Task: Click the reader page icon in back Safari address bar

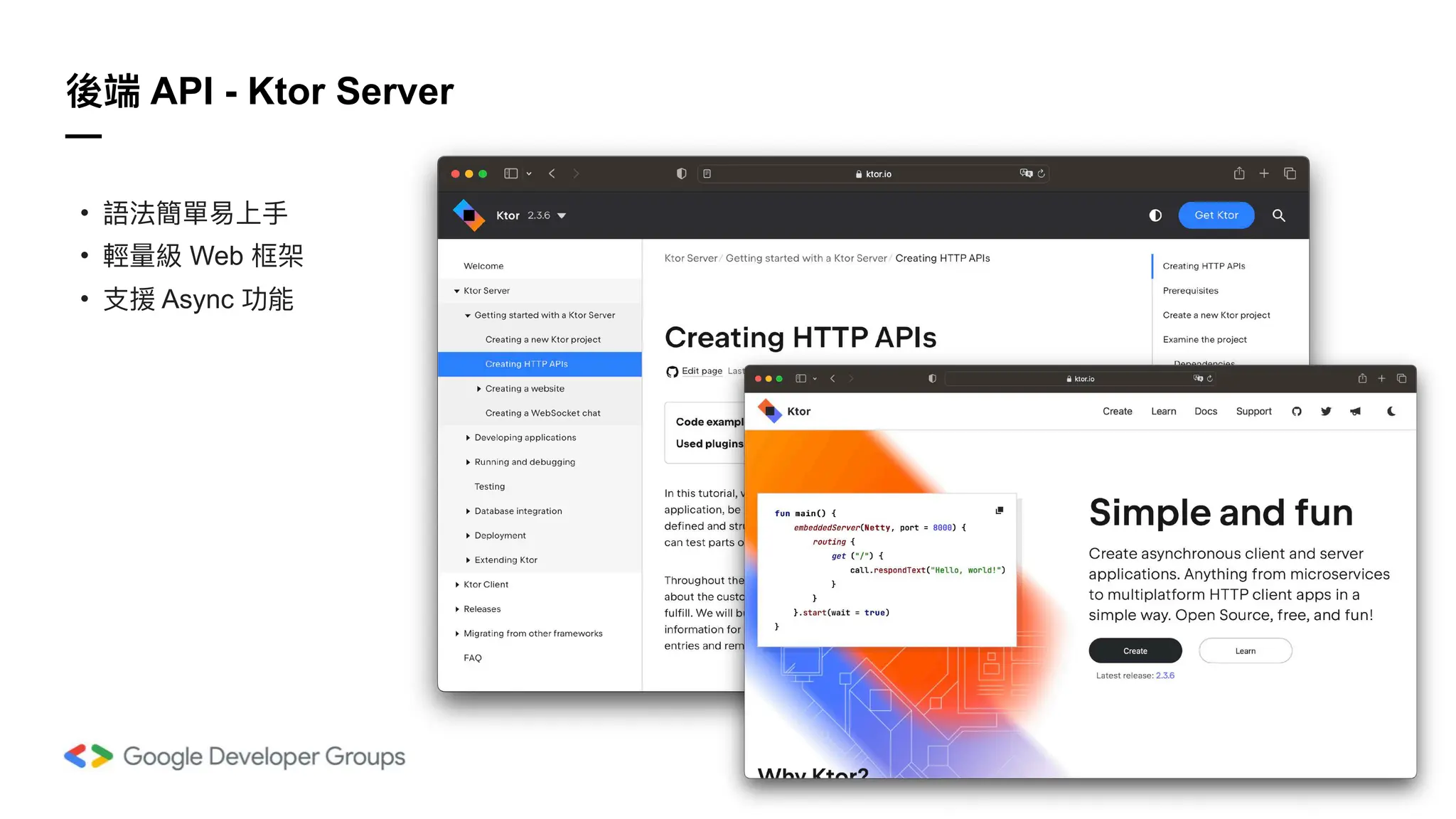Action: tap(707, 173)
